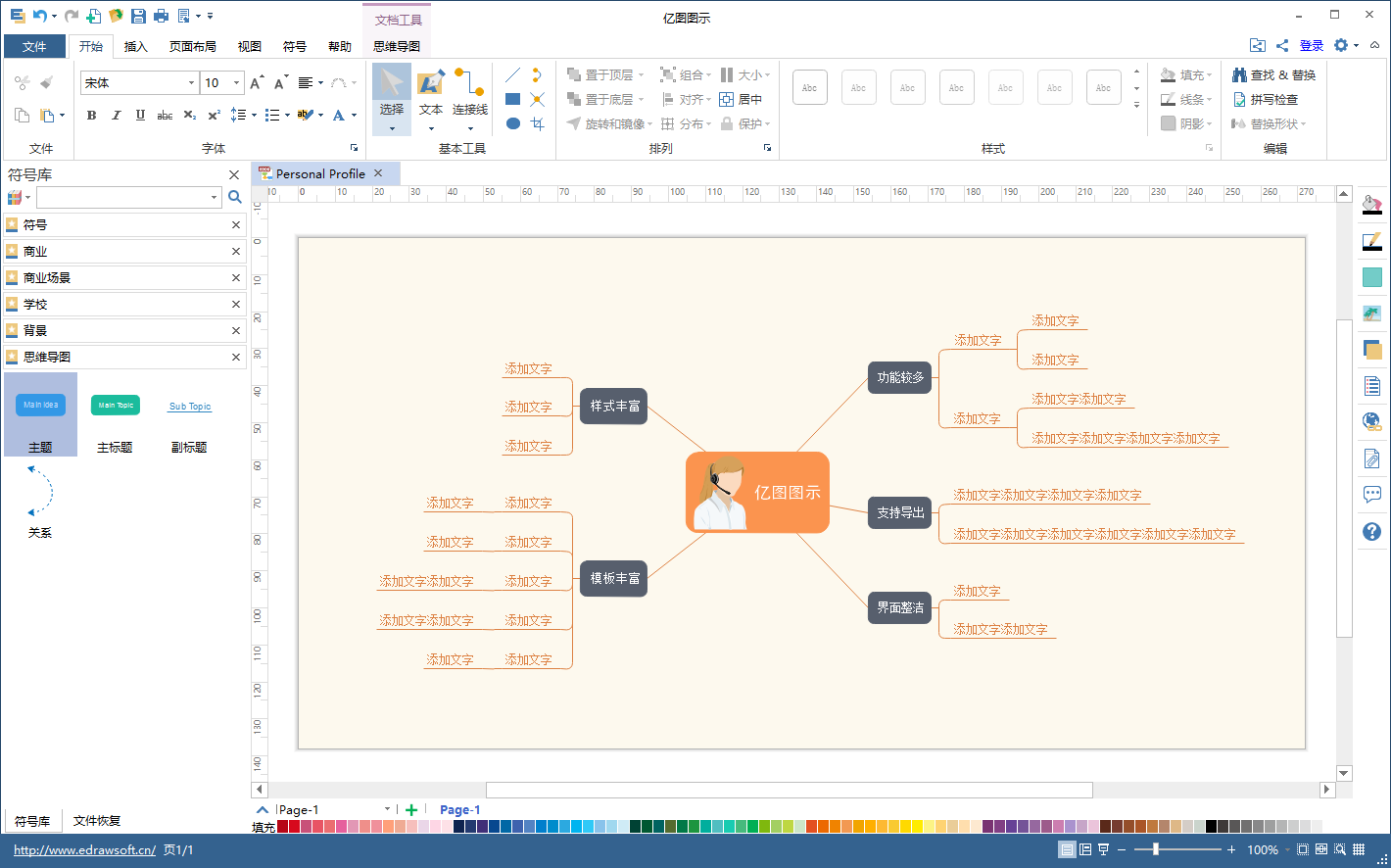
Task: Toggle italic formatting
Action: (117, 115)
